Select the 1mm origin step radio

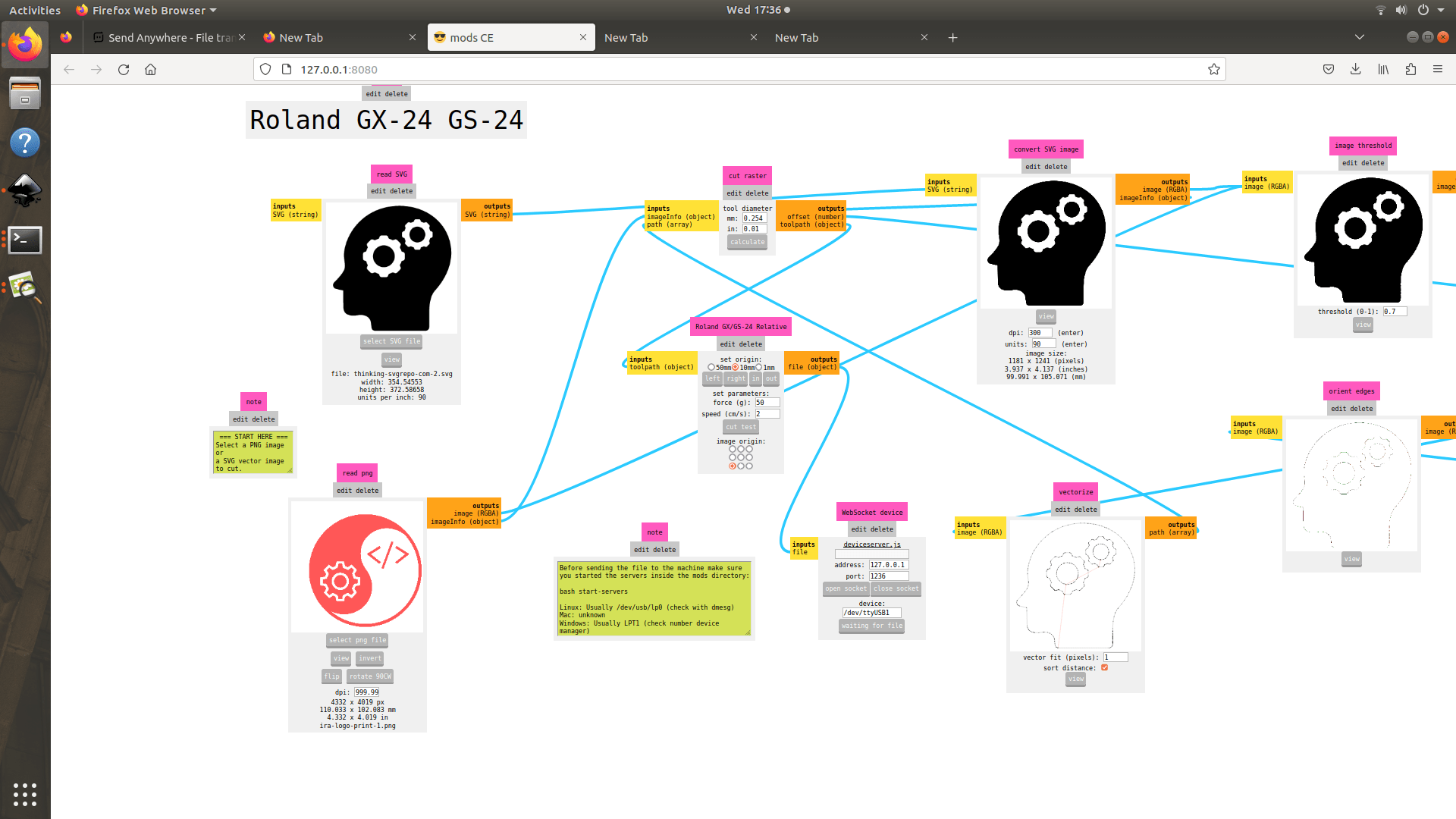pyautogui.click(x=758, y=367)
